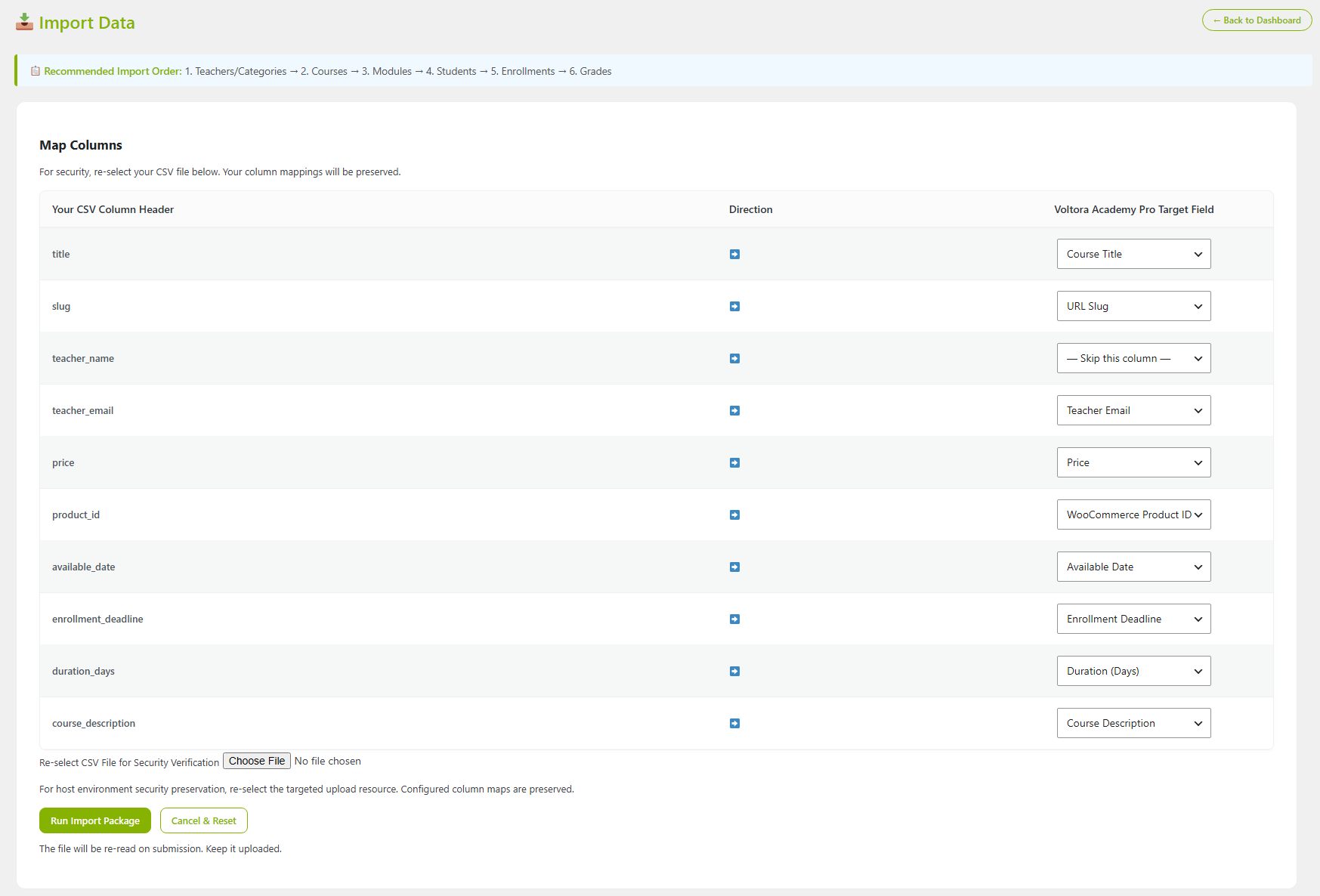This screenshot has width=1320, height=896.
Task: Open the Enrollment Deadline target field dropdown
Action: tap(1133, 619)
